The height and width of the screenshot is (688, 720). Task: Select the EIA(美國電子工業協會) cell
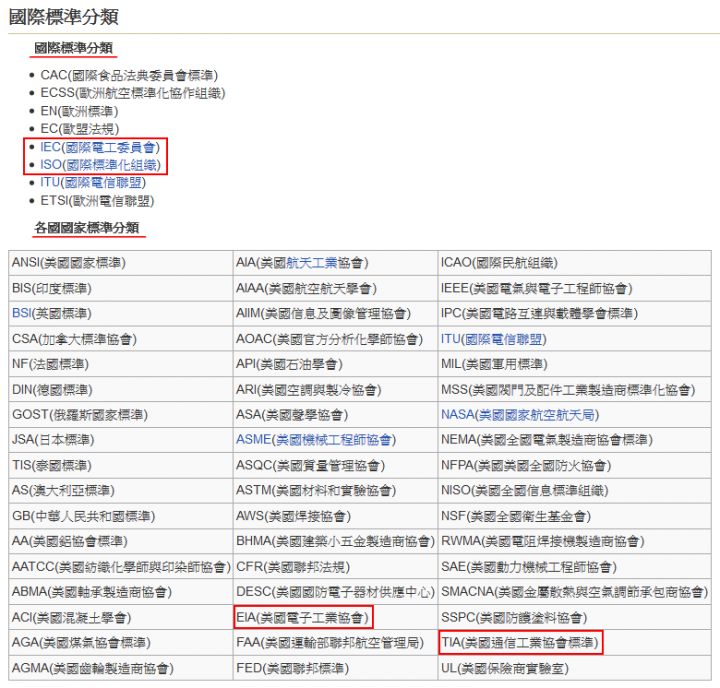[336, 617]
